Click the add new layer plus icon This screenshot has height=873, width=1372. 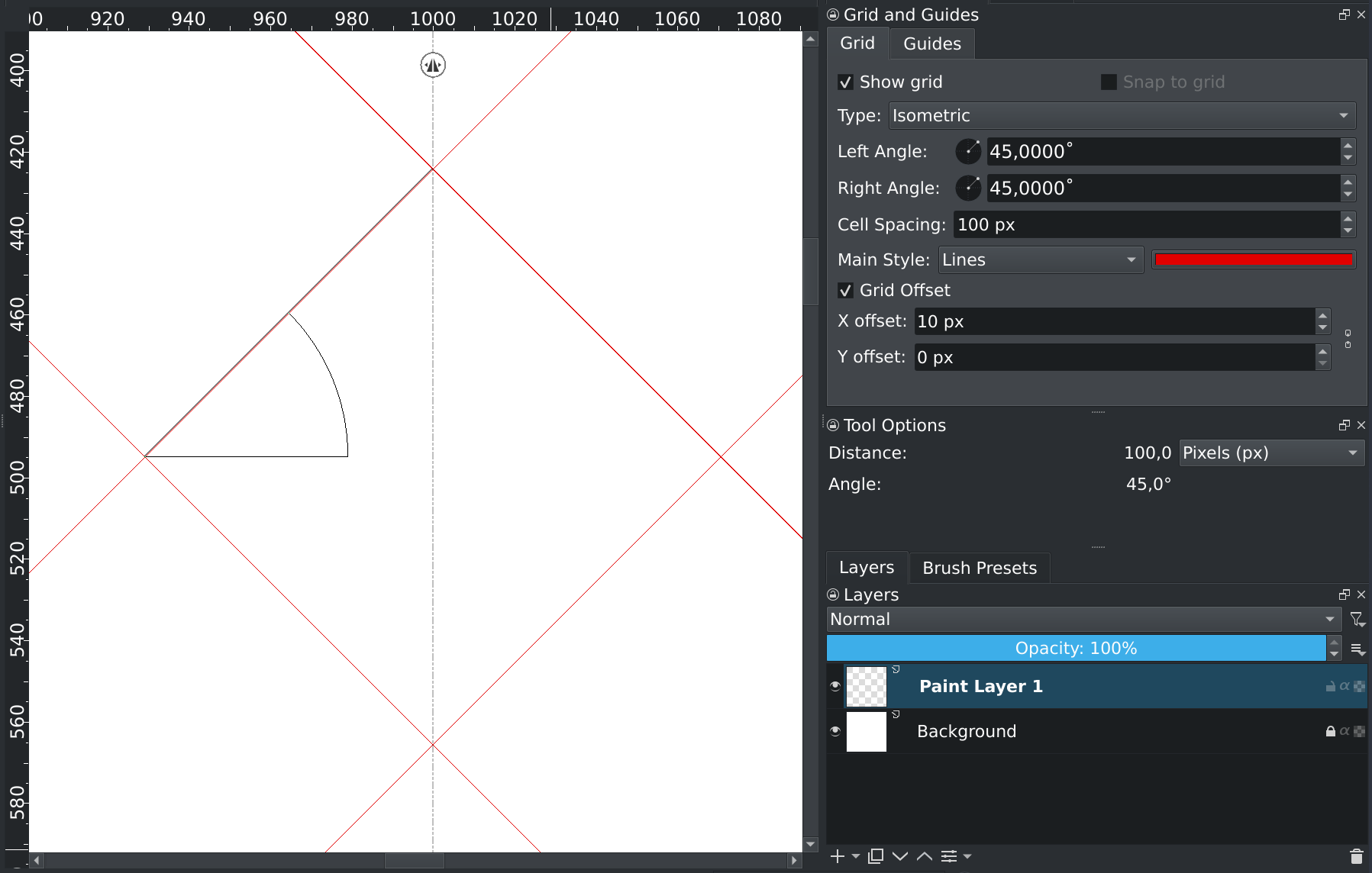point(838,856)
